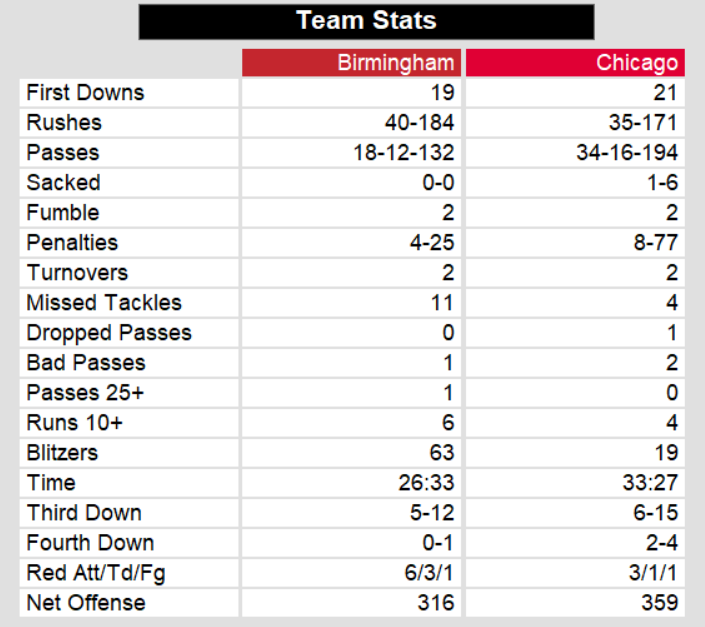Click Chicago's Time value 33:27
705x627 pixels.
651,483
